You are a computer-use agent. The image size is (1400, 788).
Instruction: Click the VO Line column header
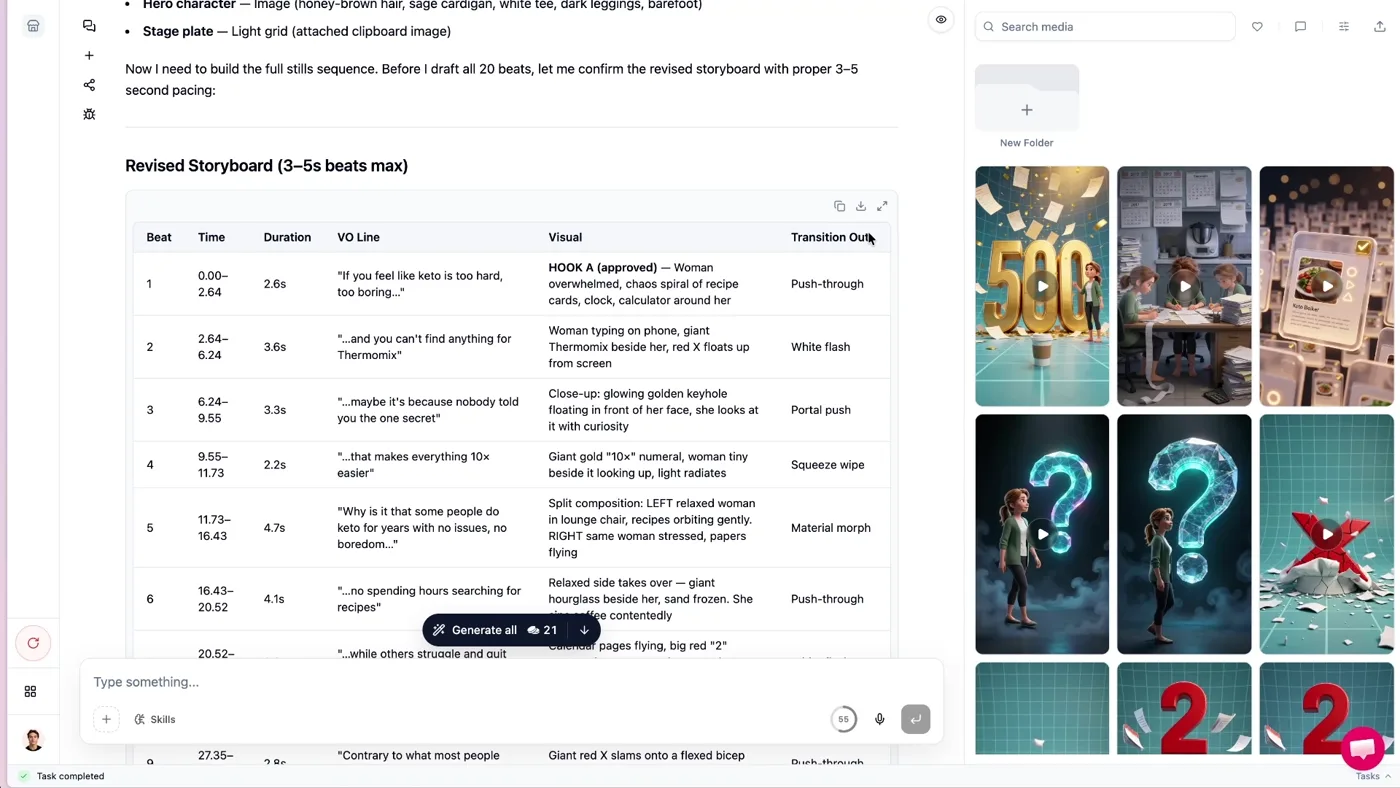click(358, 237)
